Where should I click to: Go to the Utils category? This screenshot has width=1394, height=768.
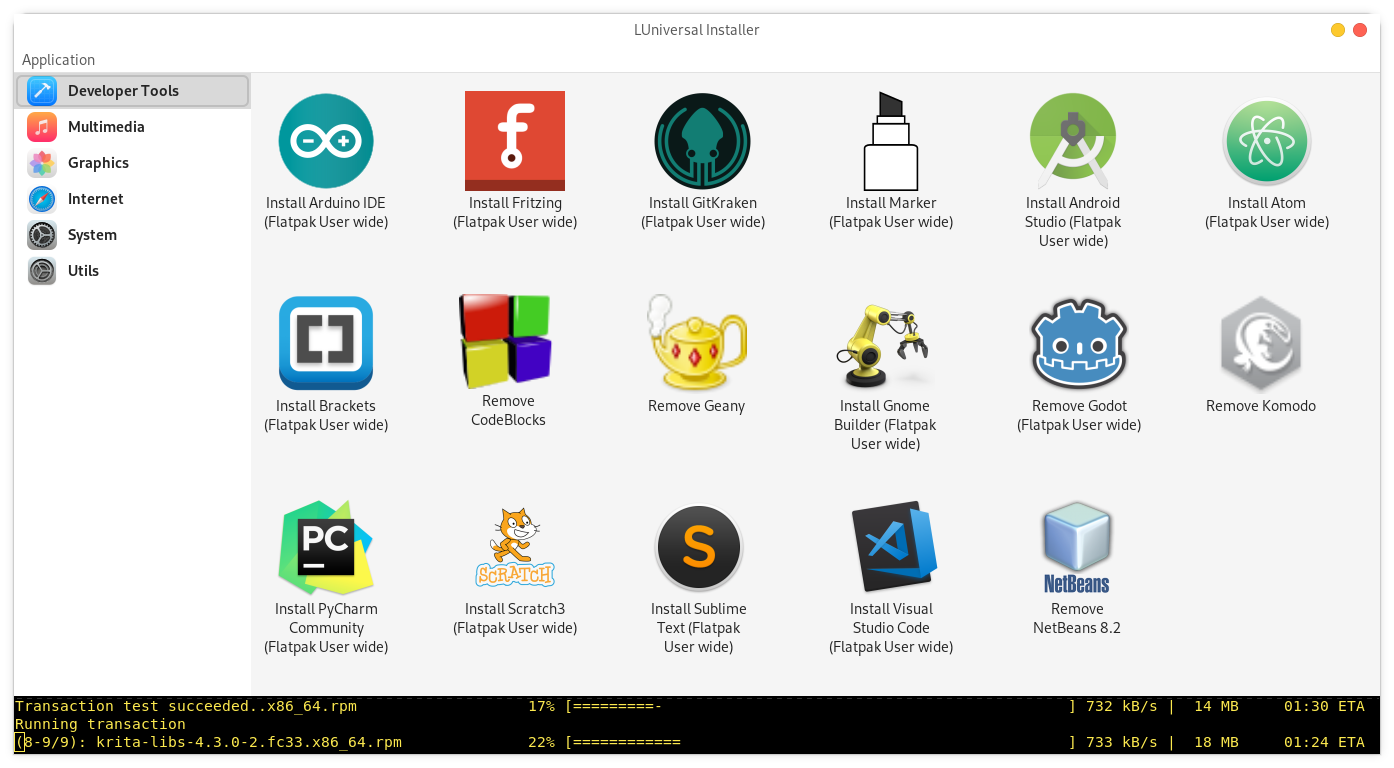(x=132, y=271)
